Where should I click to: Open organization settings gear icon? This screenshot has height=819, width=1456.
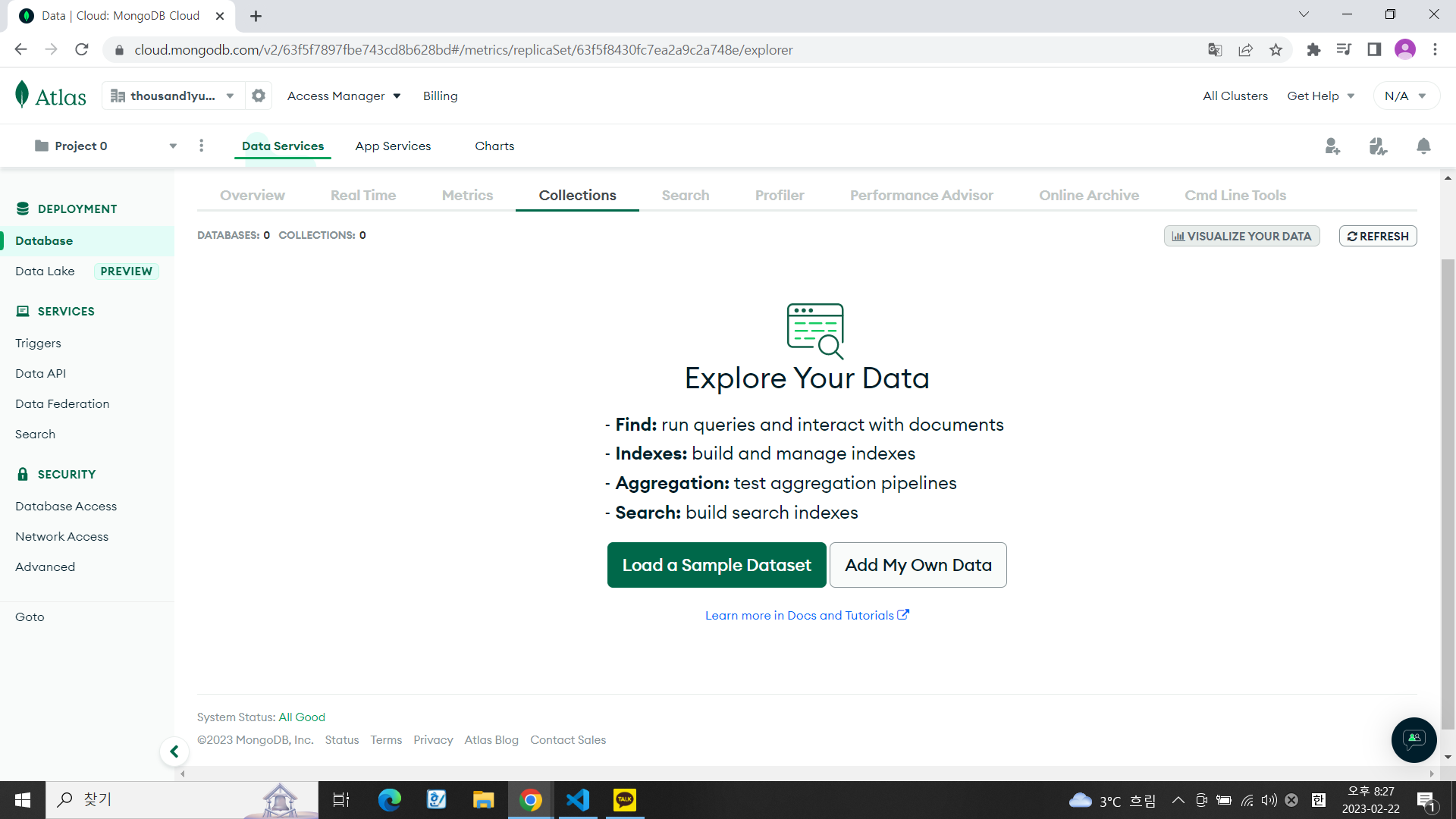click(x=259, y=96)
